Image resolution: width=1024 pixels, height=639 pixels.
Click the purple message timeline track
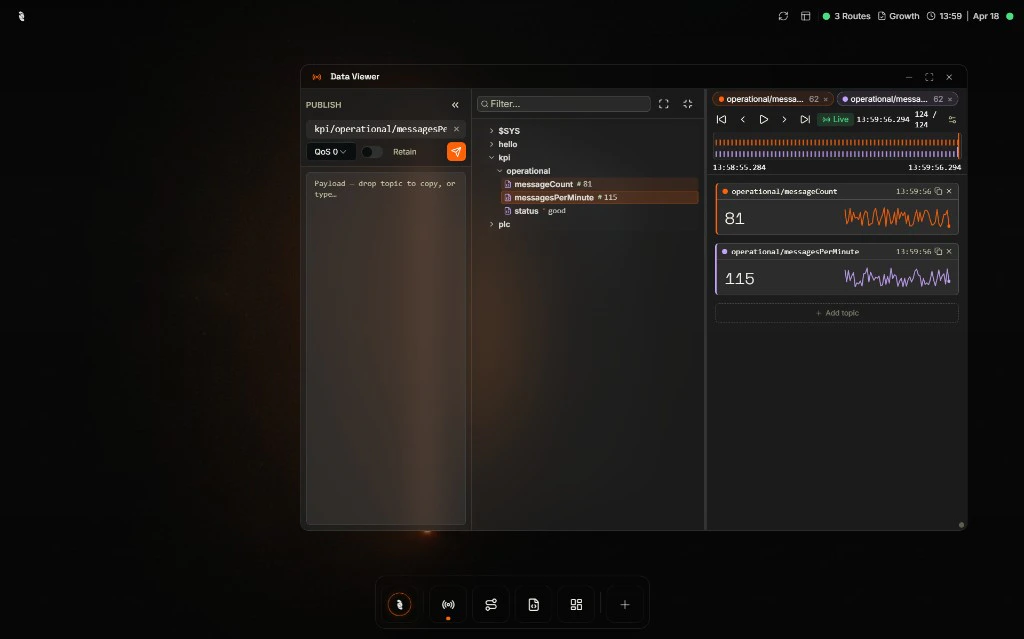(x=836, y=154)
